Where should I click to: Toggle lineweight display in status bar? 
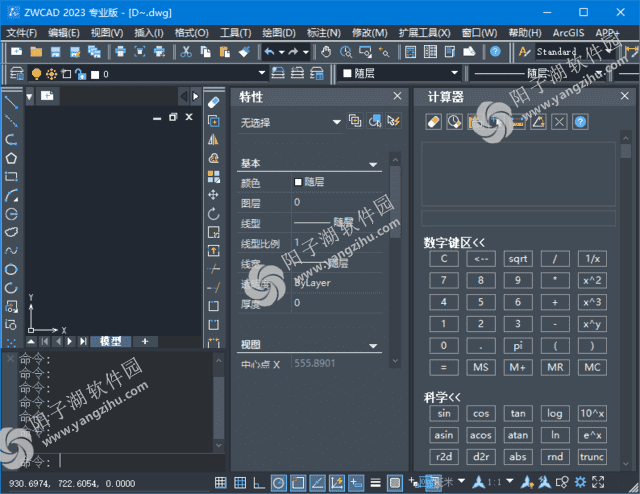click(x=376, y=483)
